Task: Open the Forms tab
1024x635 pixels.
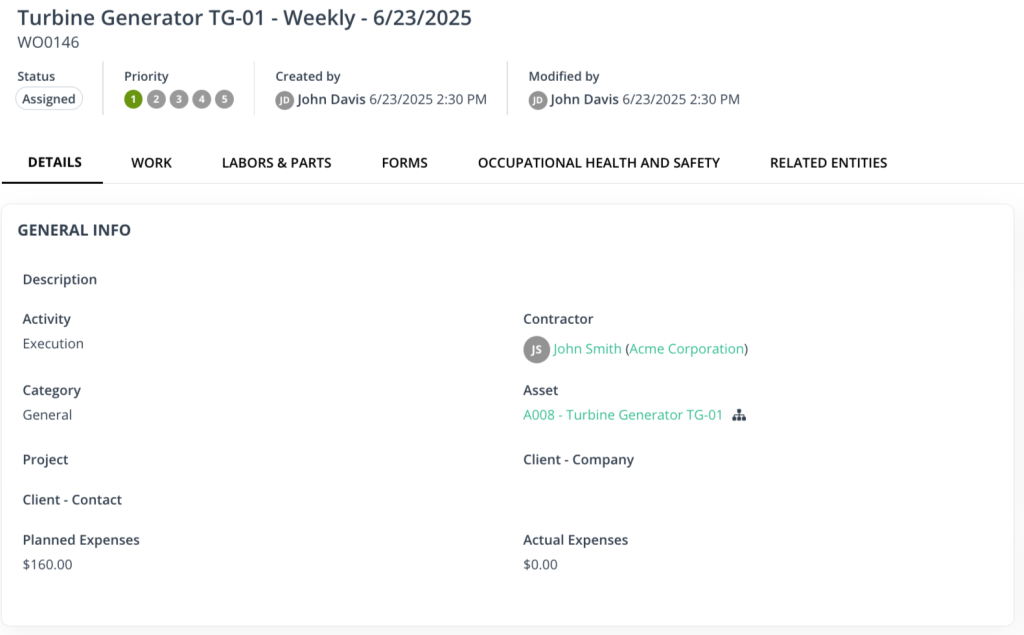Action: (x=404, y=162)
